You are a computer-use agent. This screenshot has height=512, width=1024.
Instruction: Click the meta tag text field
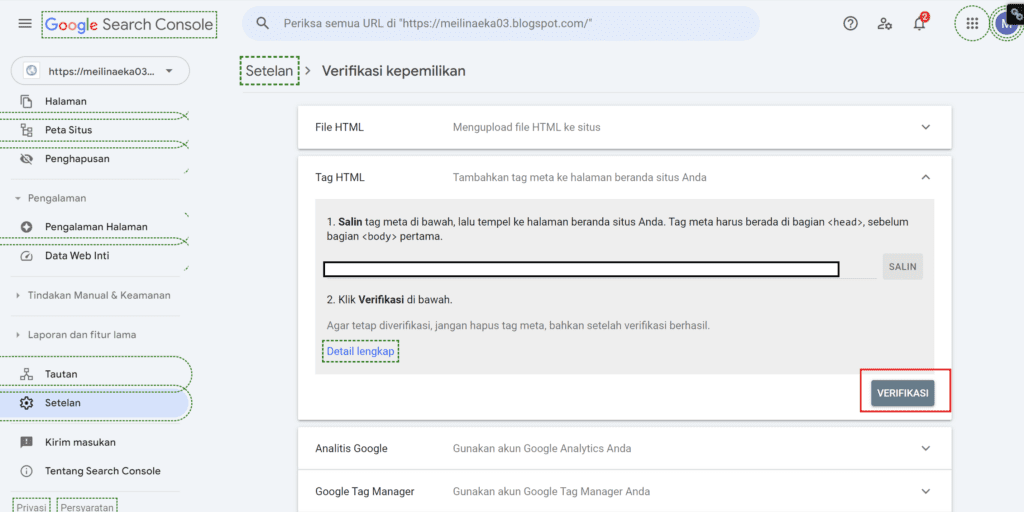click(581, 269)
